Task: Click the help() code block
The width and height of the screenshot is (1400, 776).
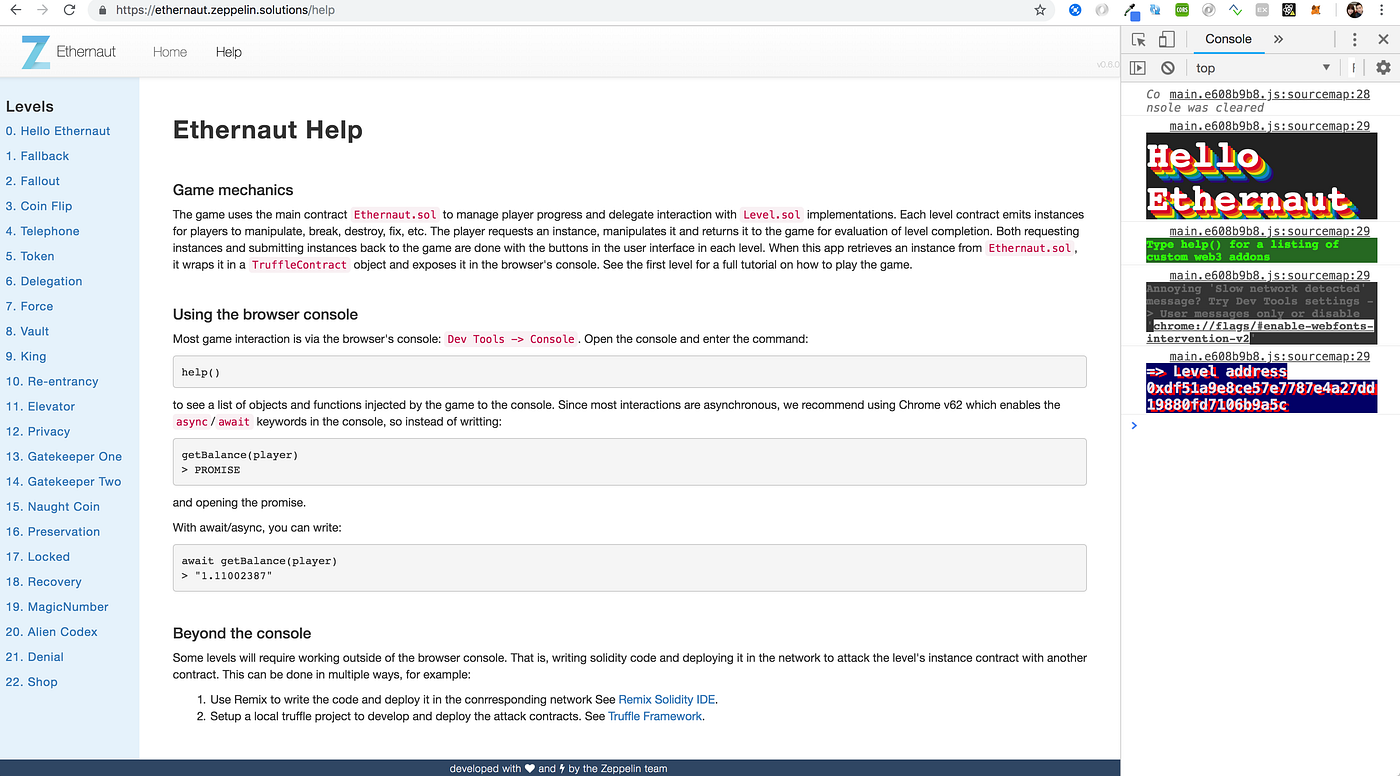Action: (x=629, y=372)
